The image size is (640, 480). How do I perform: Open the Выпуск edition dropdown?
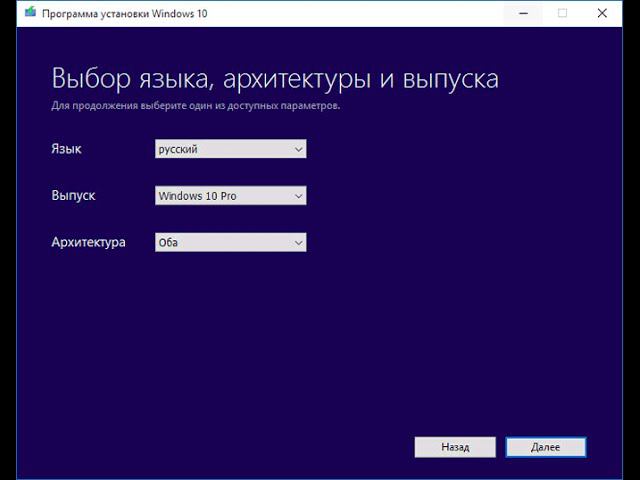pos(230,196)
